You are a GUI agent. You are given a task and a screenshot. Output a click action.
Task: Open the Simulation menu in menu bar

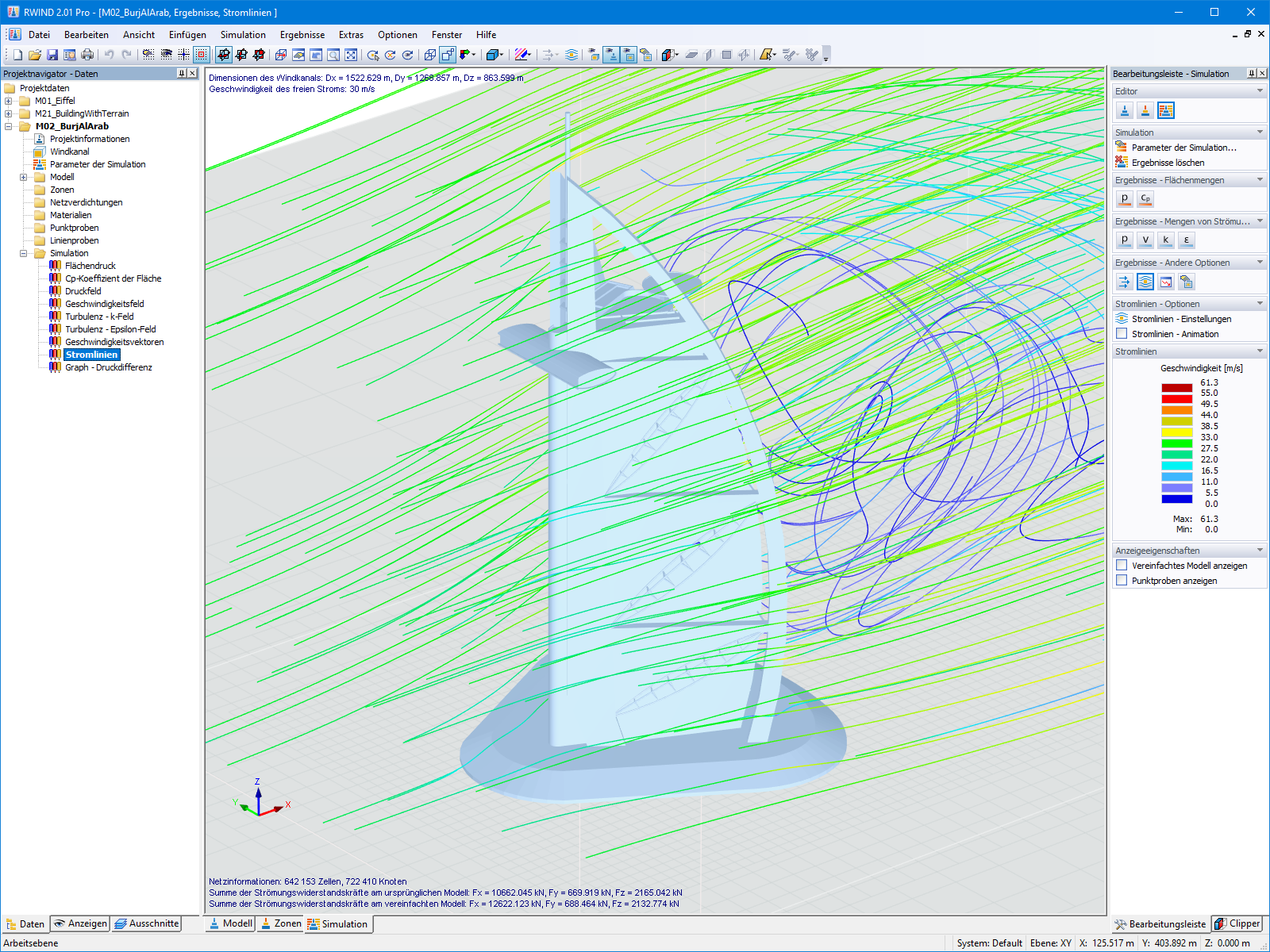click(243, 35)
